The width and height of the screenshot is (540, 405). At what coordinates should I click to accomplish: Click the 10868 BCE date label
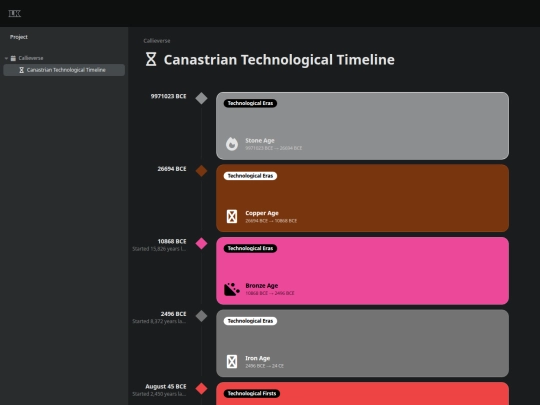(x=172, y=241)
